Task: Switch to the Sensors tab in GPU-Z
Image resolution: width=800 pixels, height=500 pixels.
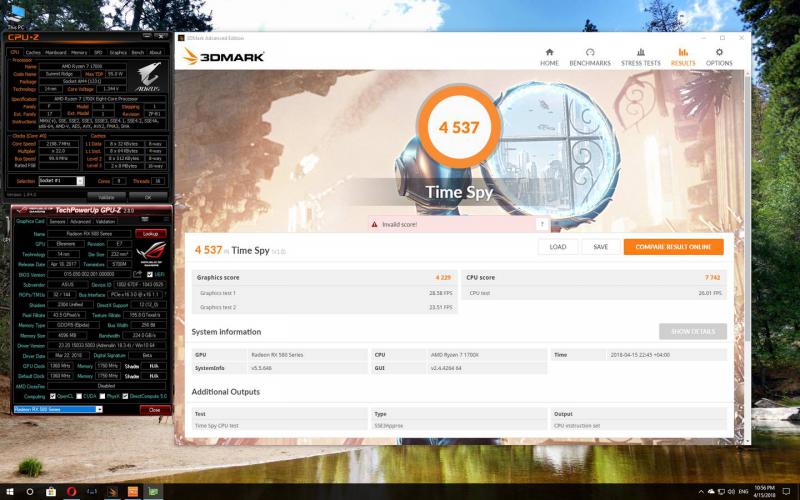Action: [58, 222]
